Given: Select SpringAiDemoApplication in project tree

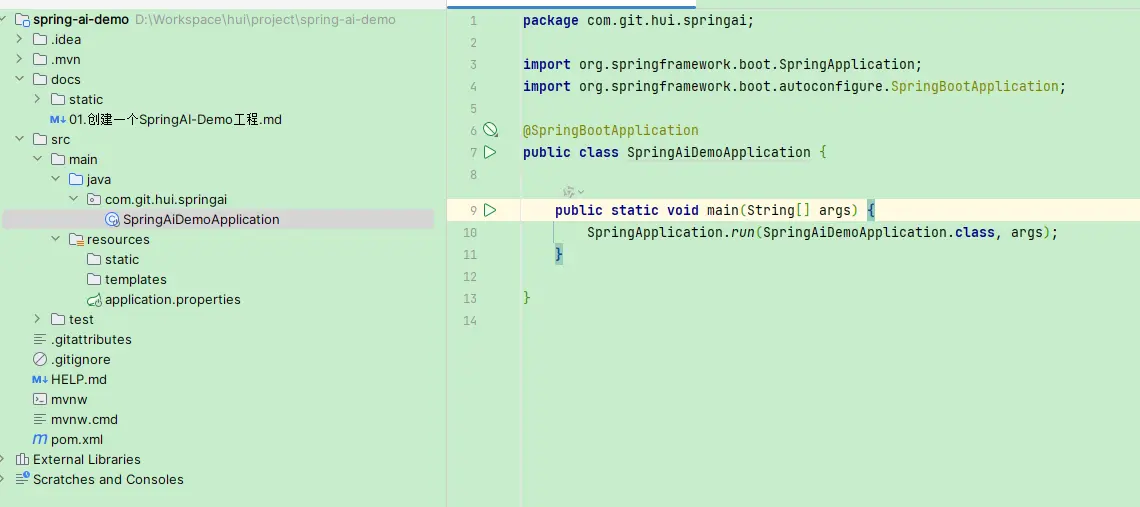Looking at the screenshot, I should point(200,219).
